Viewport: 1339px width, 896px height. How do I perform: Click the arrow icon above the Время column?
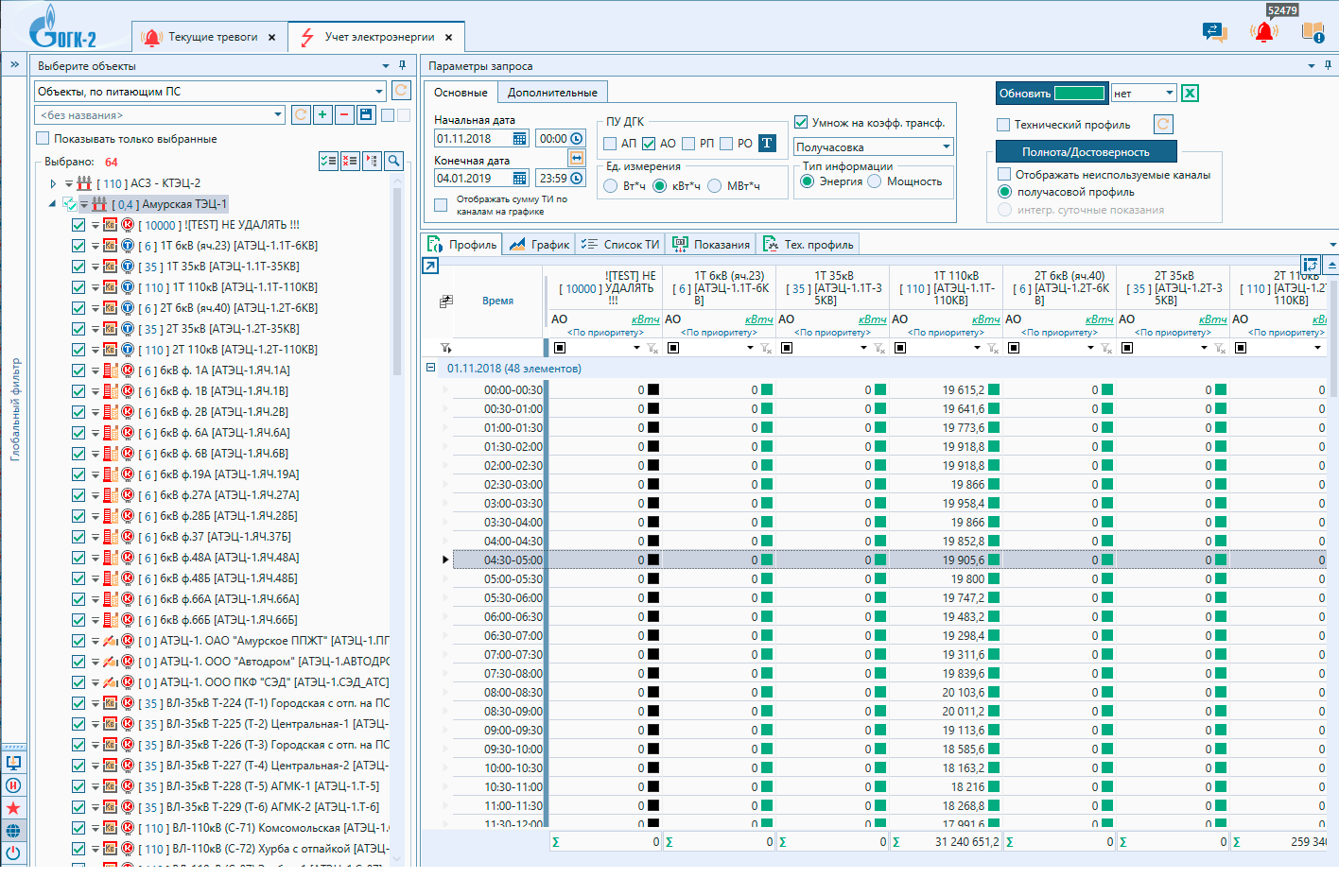tap(430, 266)
